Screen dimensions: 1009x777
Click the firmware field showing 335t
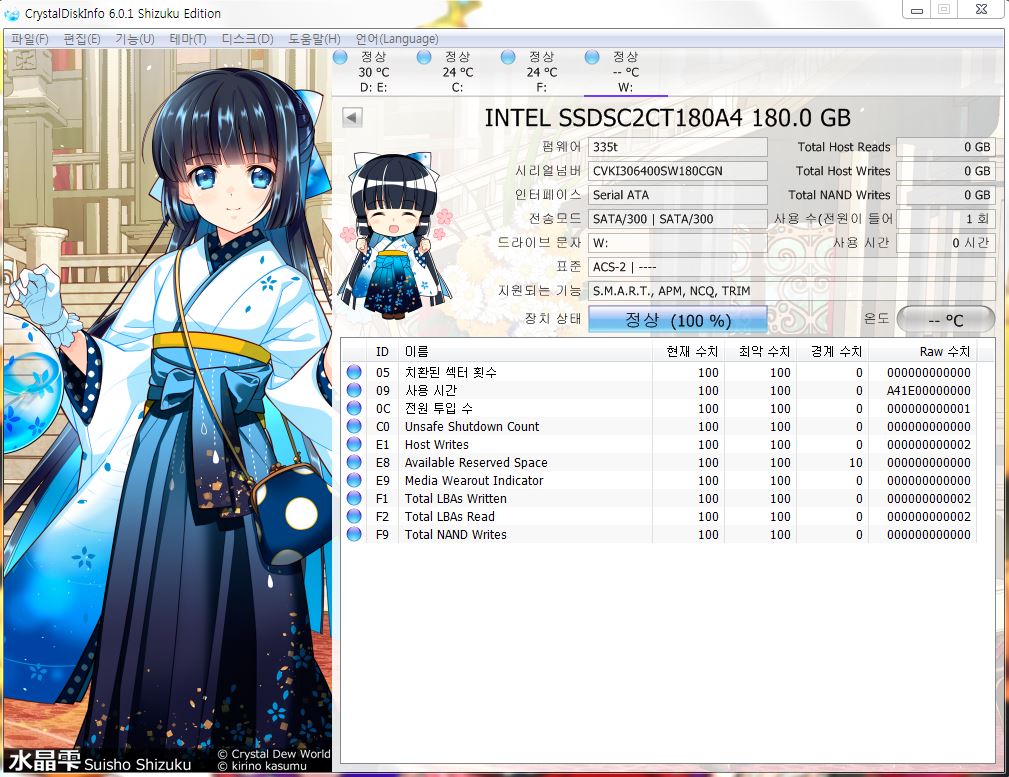coord(678,147)
